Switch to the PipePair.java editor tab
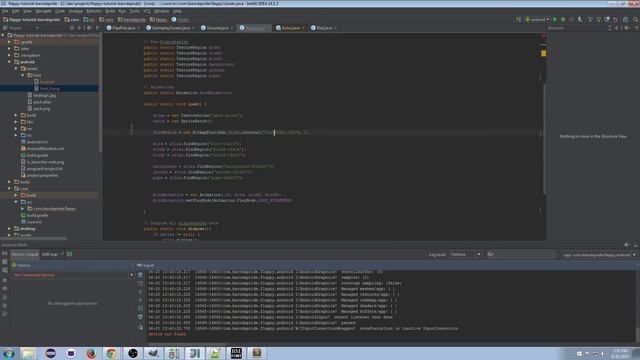 123,28
